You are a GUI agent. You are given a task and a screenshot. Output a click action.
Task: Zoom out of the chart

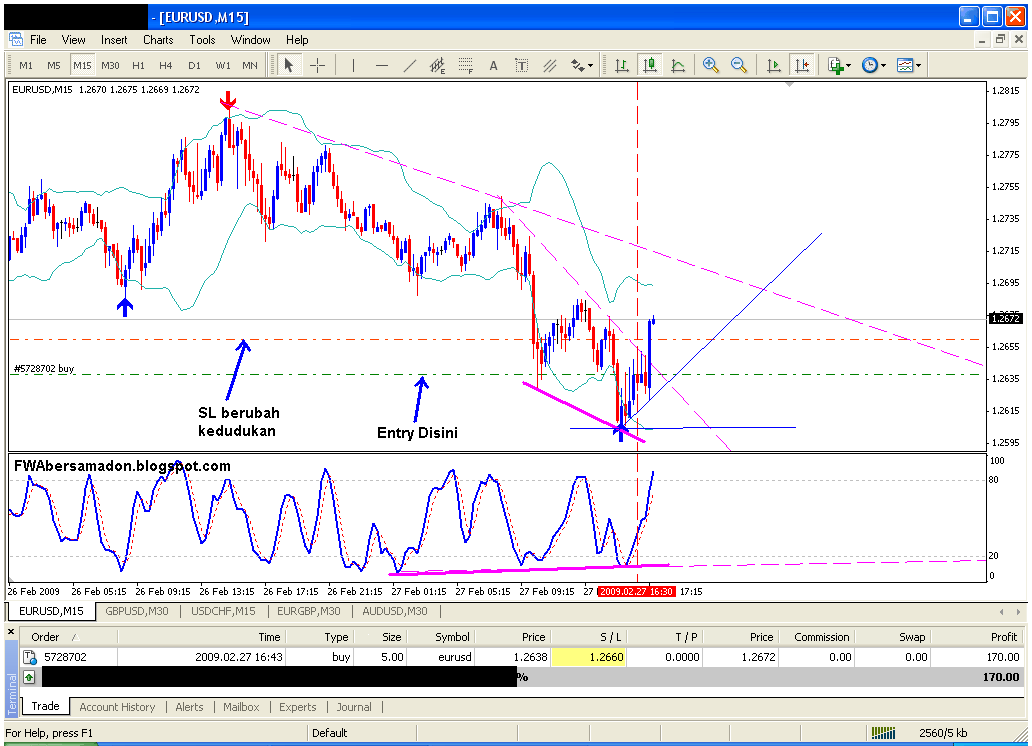coord(738,65)
